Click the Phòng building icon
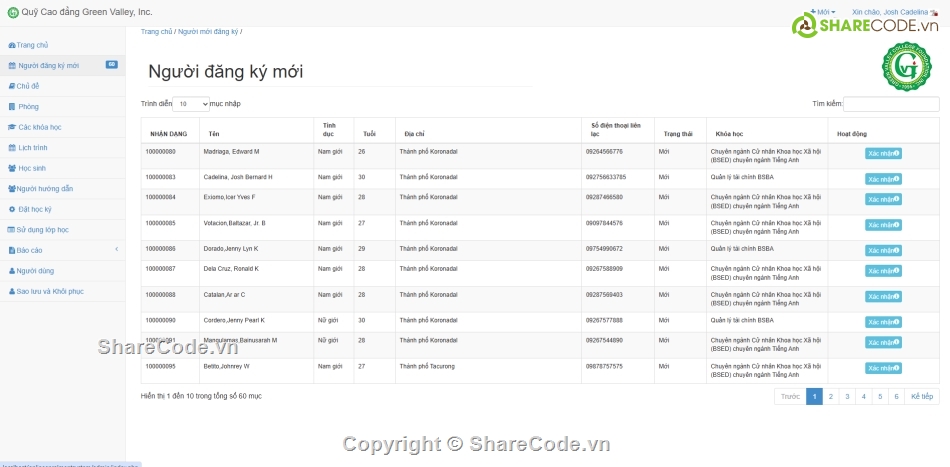This screenshot has width=950, height=467. click(x=12, y=106)
